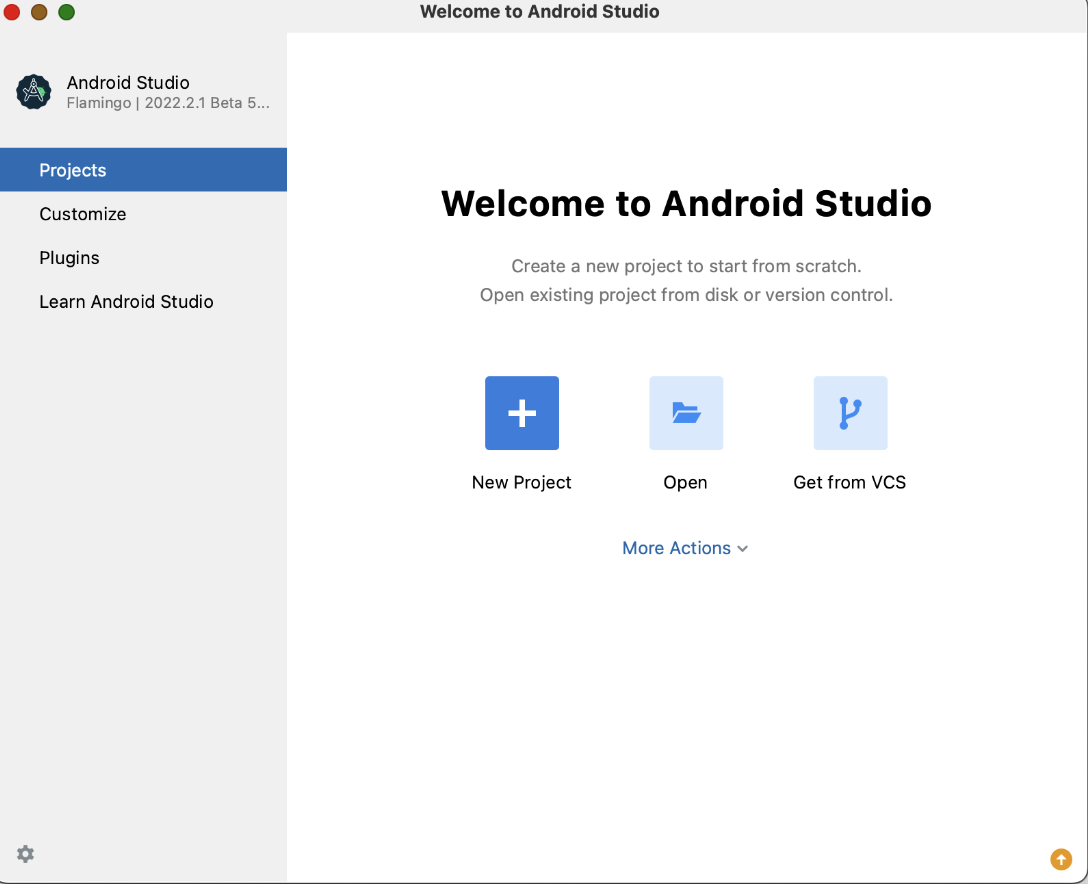Click the Android Studio logo icon
The height and width of the screenshot is (884, 1088).
tap(34, 92)
